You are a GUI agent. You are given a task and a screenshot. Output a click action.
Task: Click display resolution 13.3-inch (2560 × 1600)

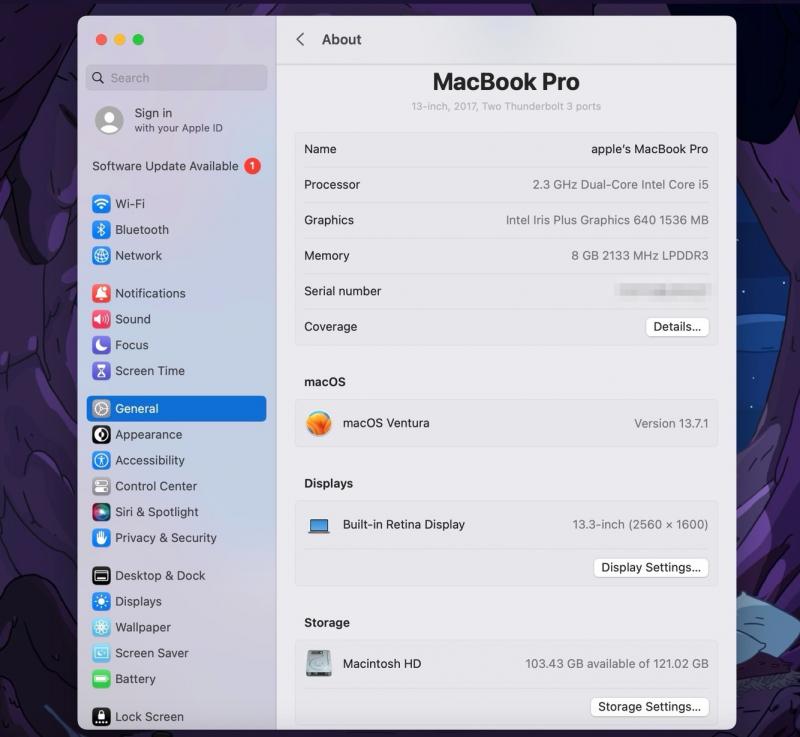tap(640, 525)
